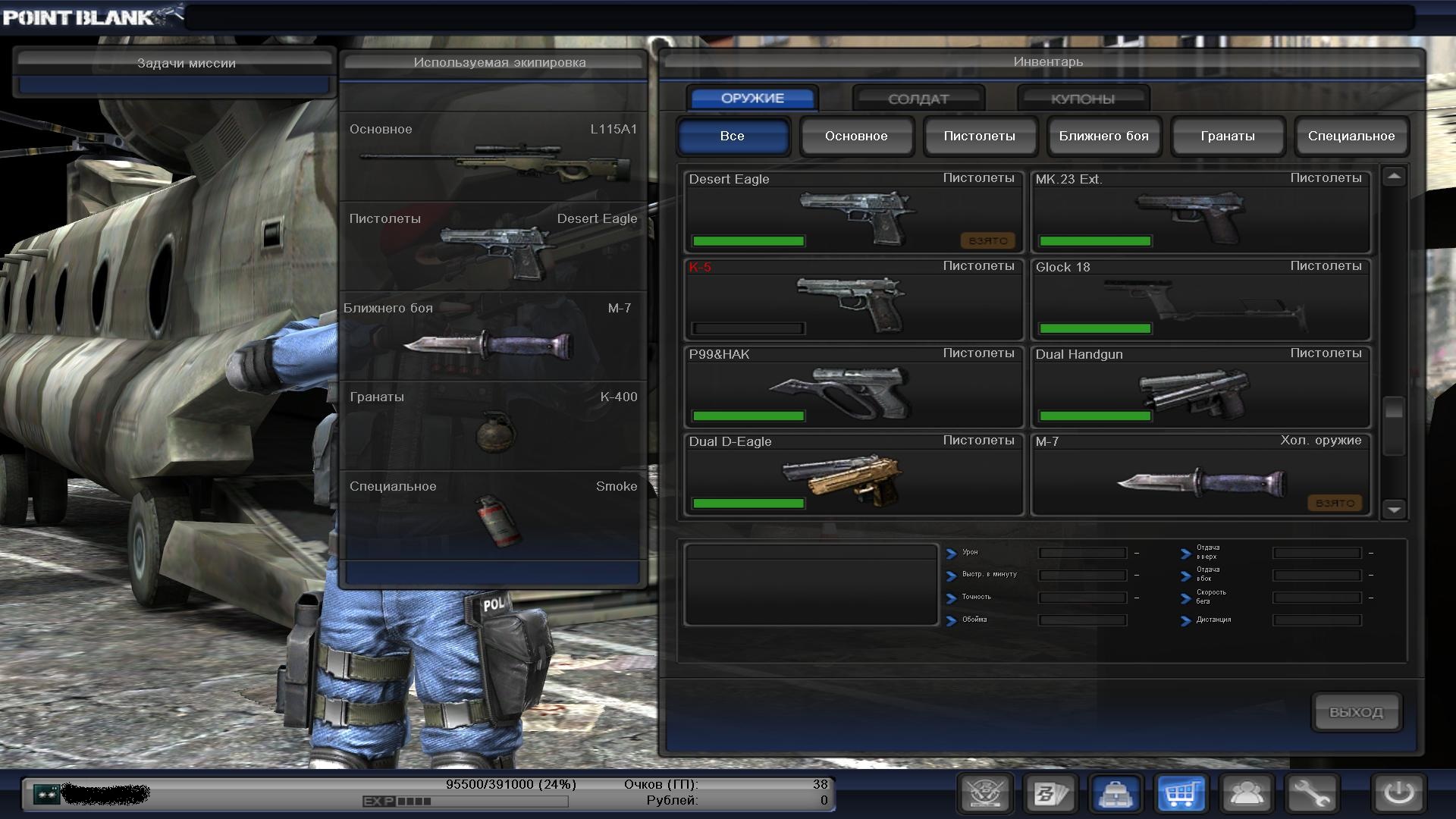
Task: Open settings with the wrench icon
Action: tap(1311, 794)
